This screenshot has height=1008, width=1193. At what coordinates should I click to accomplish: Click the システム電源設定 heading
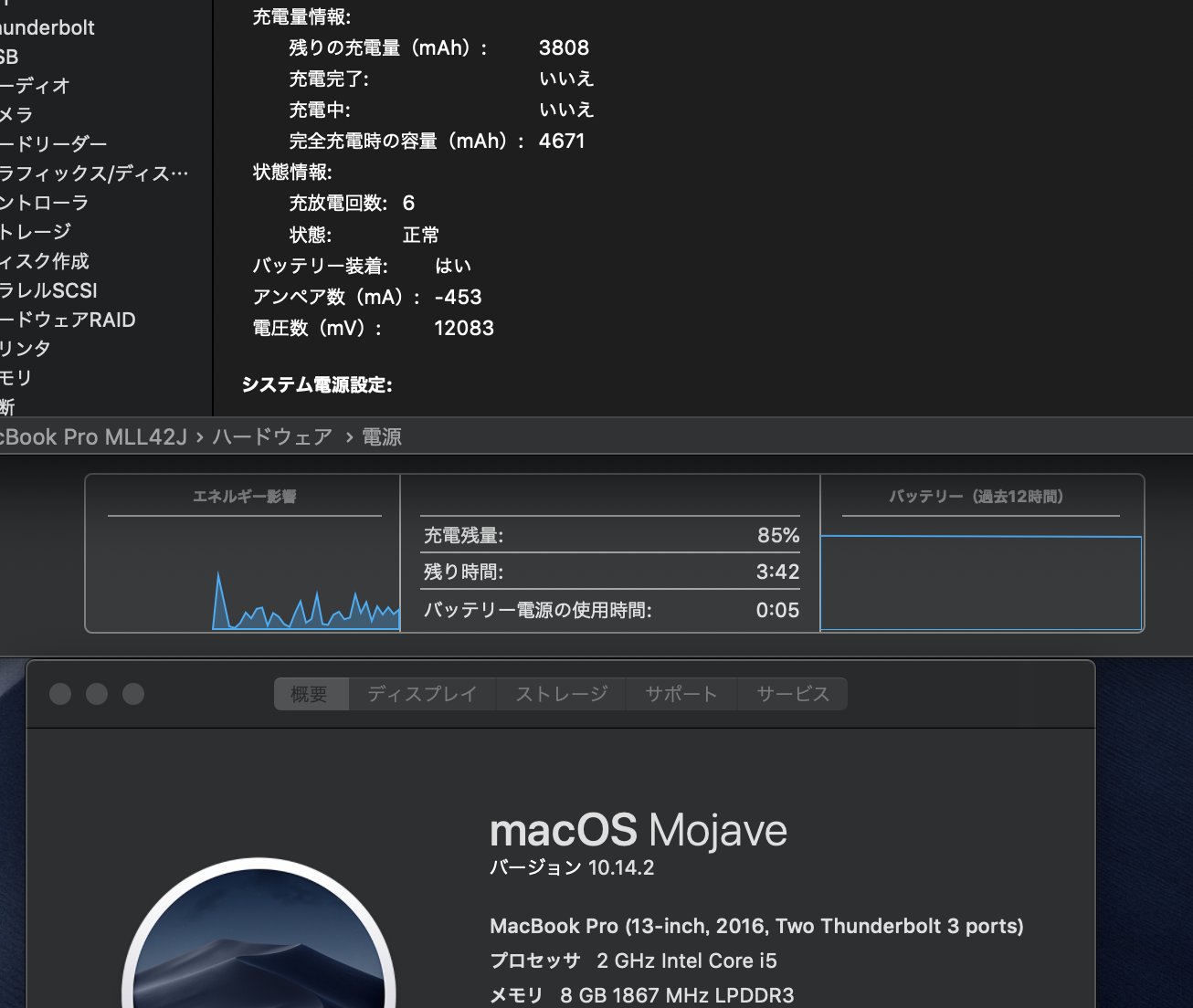(317, 385)
